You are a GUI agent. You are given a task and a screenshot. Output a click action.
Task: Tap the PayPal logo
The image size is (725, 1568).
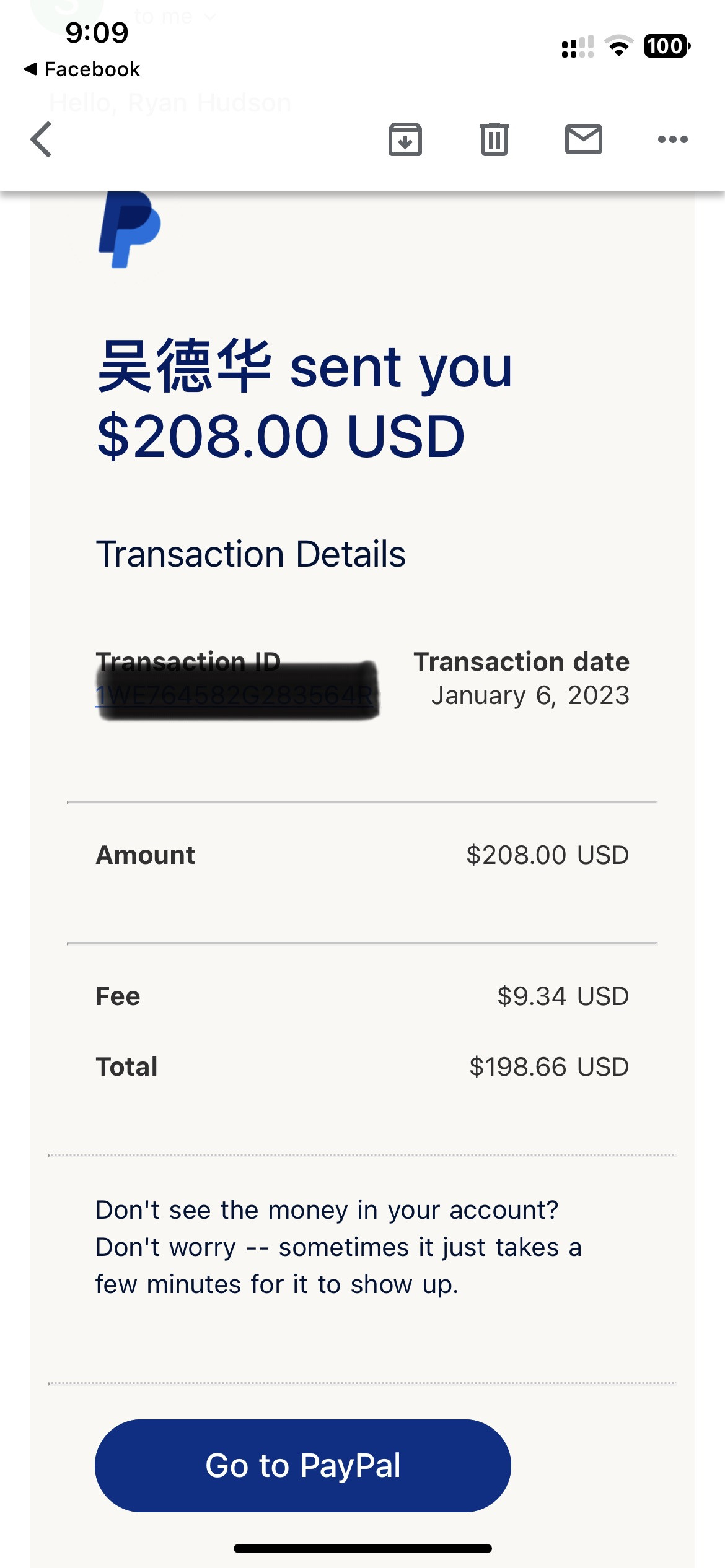(x=130, y=230)
